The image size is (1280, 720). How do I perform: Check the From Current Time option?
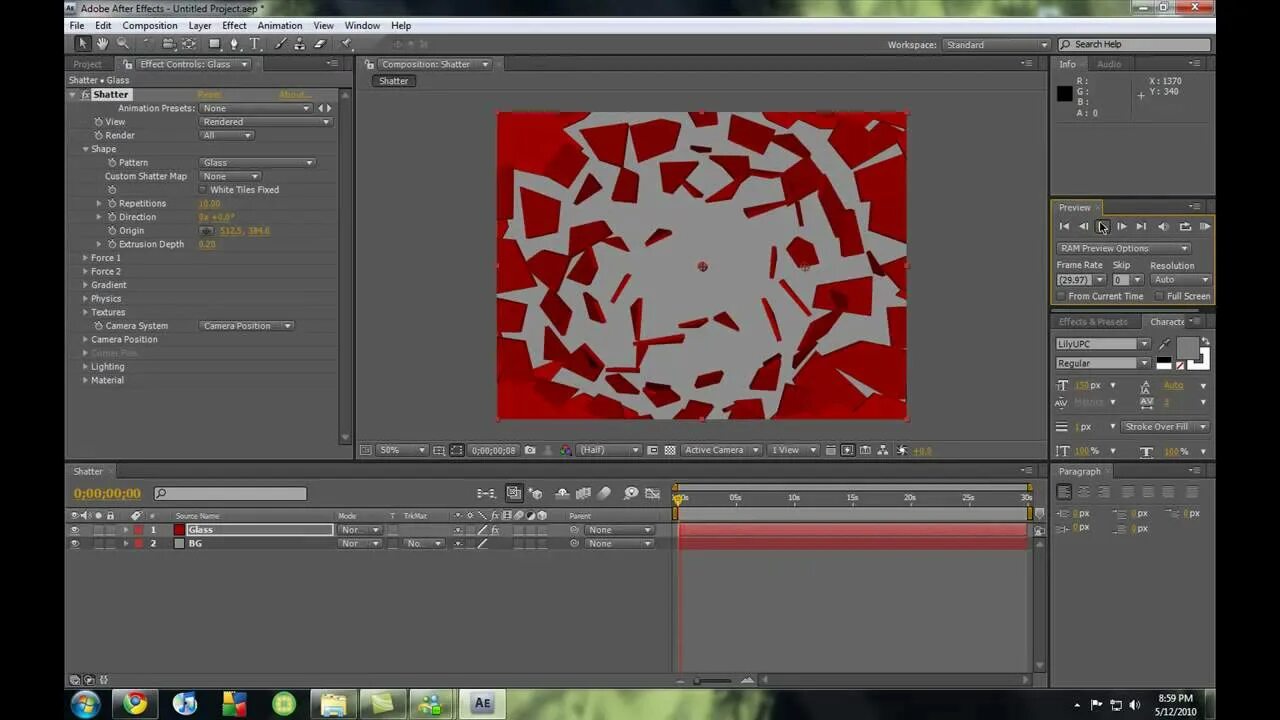(1061, 296)
